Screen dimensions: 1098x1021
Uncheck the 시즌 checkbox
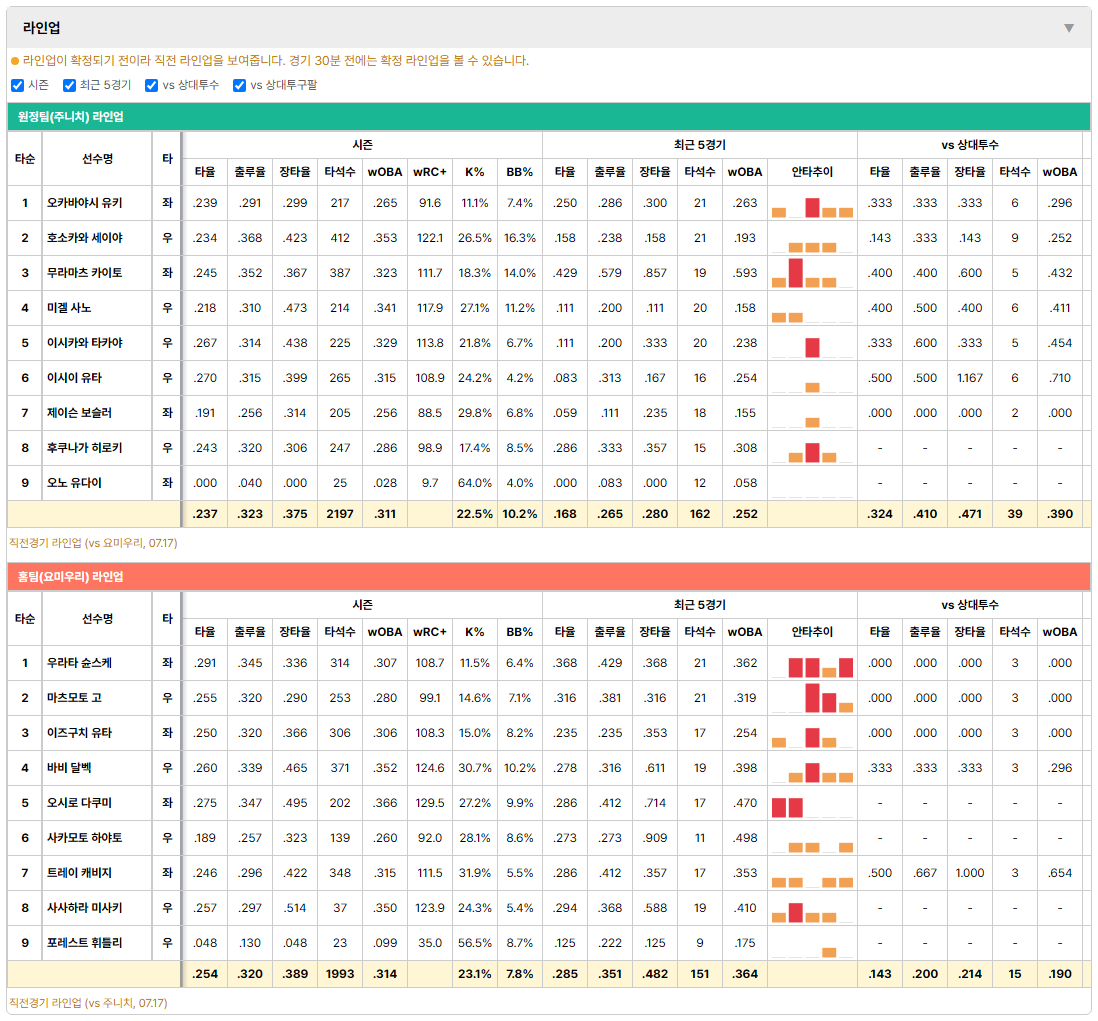(18, 85)
